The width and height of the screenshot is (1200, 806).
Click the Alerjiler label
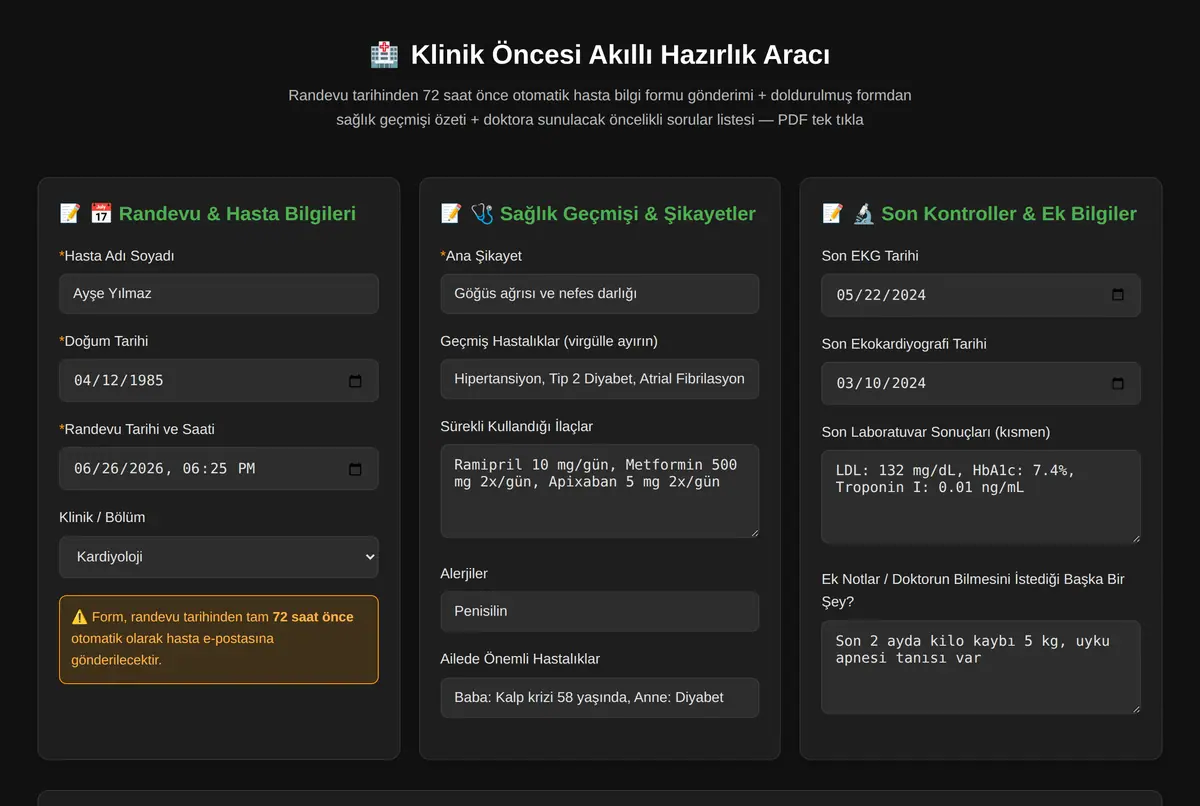464,574
